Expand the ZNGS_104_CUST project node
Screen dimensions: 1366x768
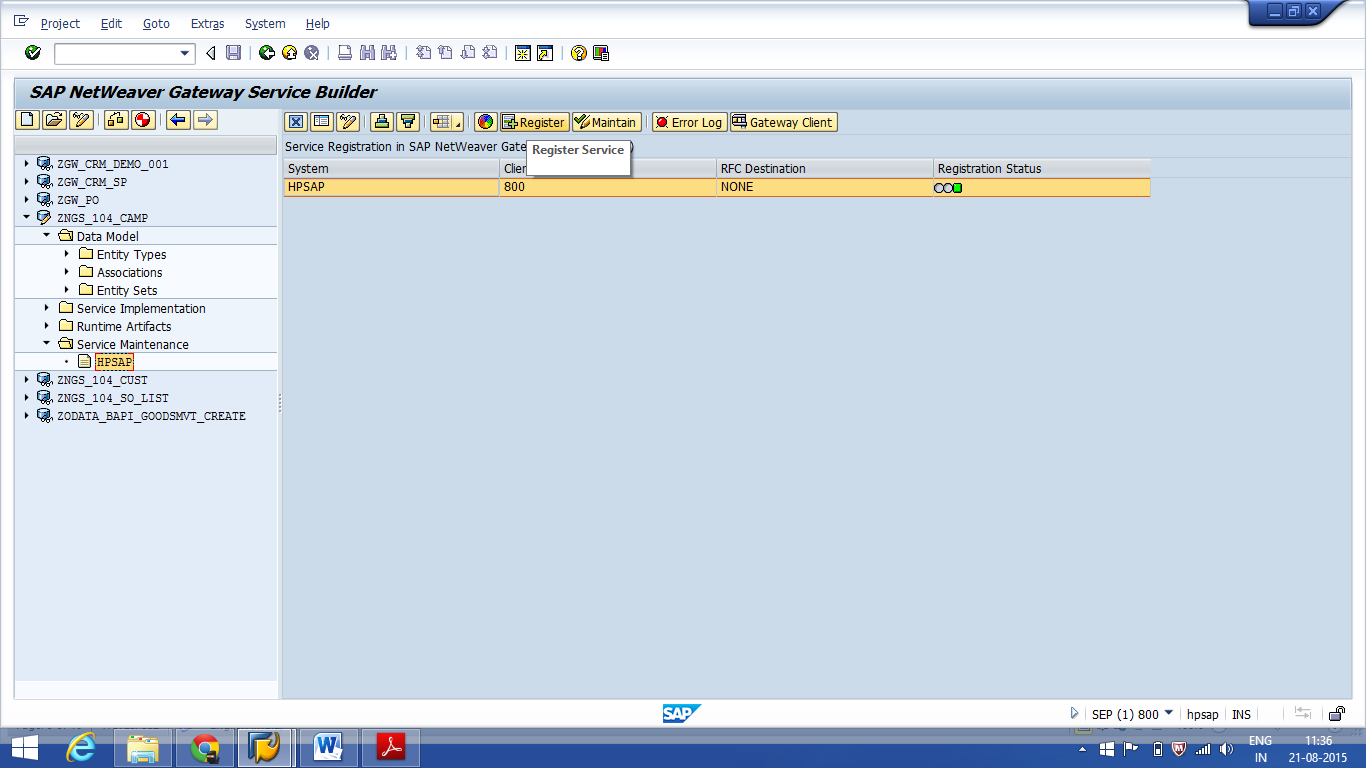tap(27, 379)
